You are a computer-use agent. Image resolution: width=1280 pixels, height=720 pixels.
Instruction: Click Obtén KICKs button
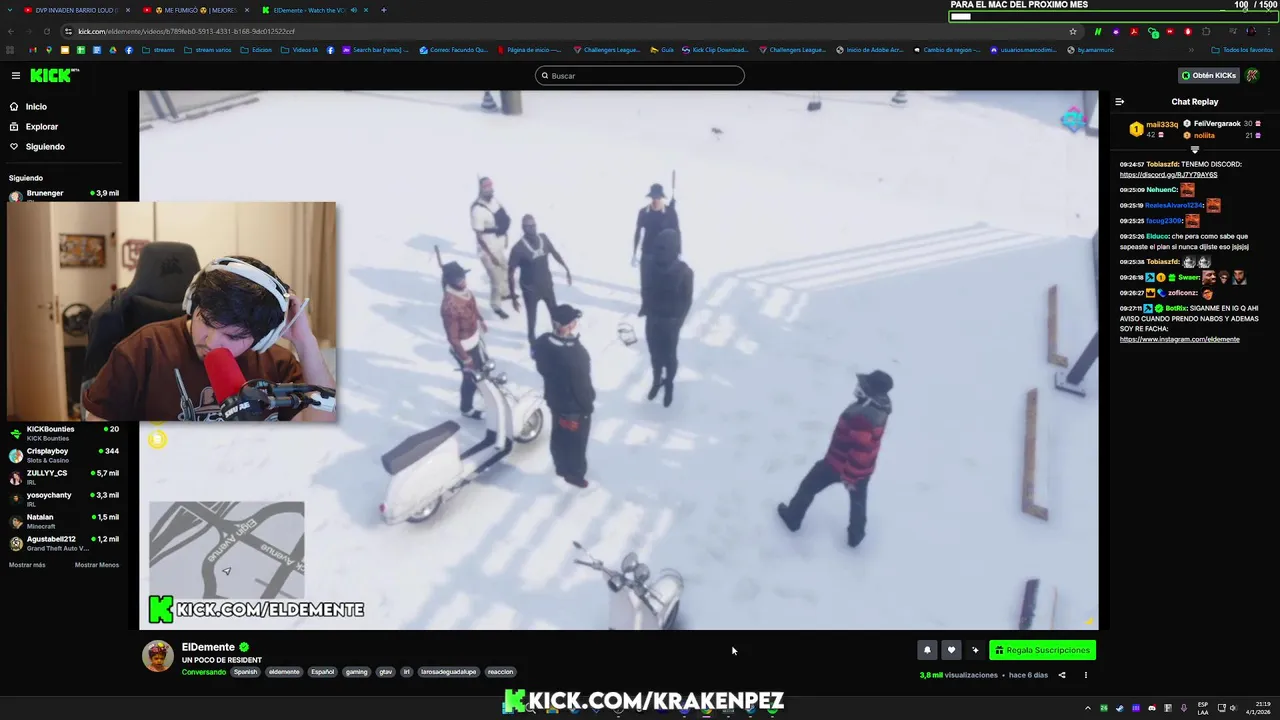[x=1208, y=75]
